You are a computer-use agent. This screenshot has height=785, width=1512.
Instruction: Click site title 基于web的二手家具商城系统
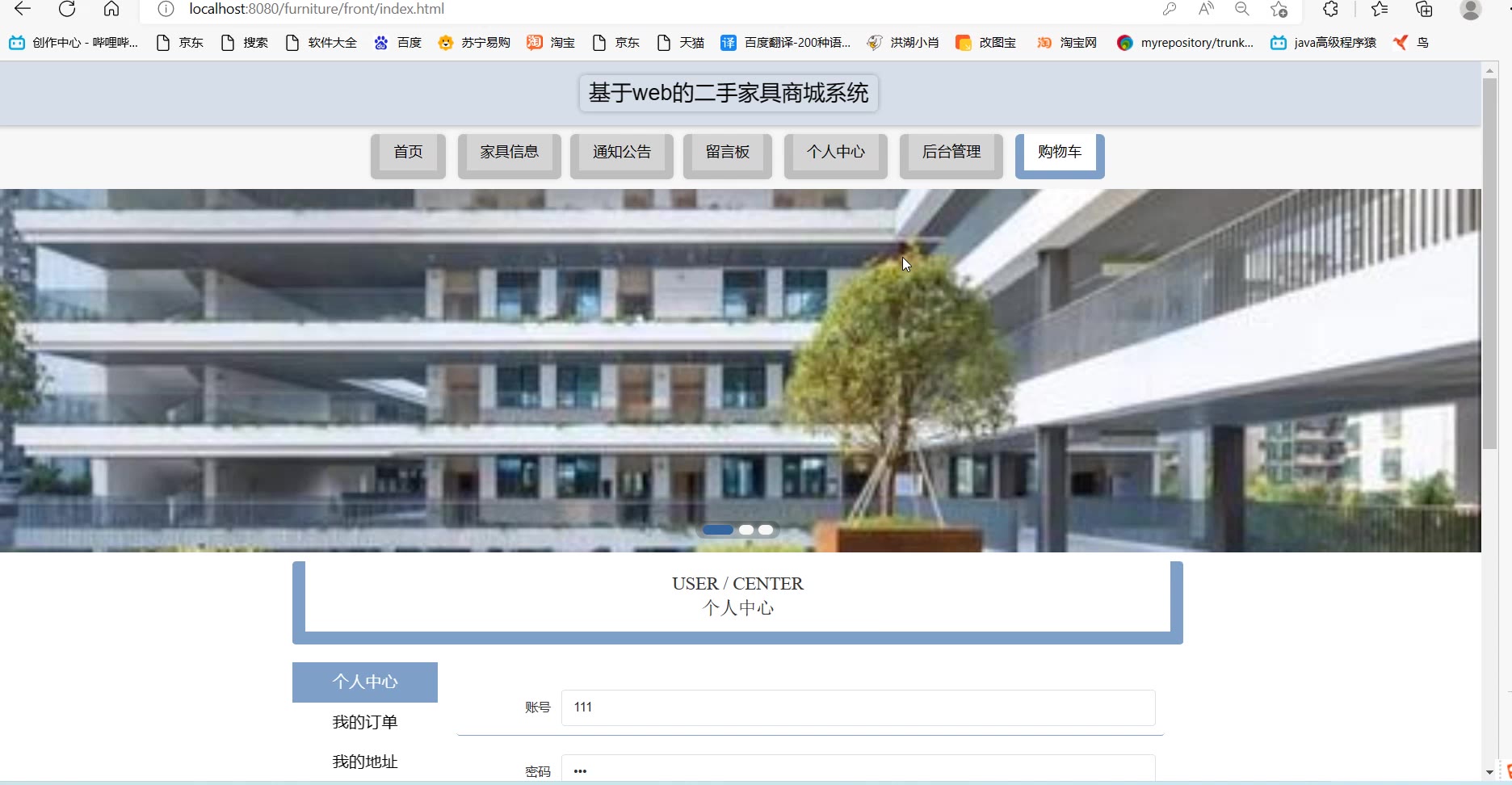[729, 93]
